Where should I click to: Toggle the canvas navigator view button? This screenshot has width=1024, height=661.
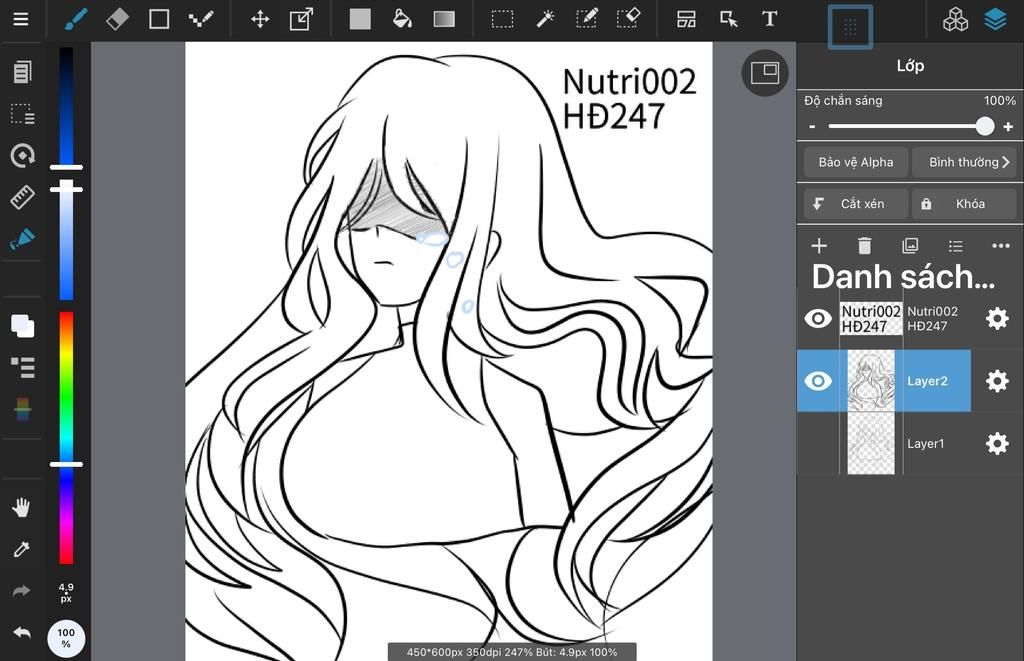[765, 73]
